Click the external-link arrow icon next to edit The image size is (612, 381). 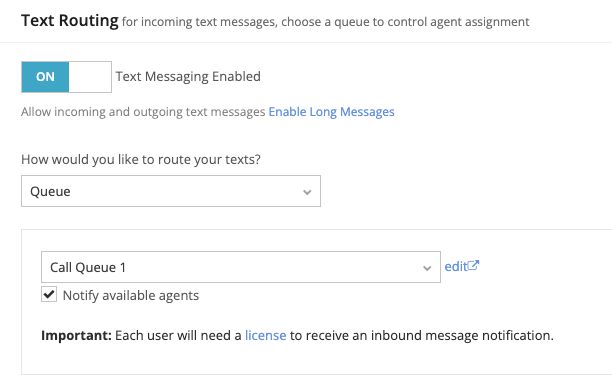[x=473, y=265]
